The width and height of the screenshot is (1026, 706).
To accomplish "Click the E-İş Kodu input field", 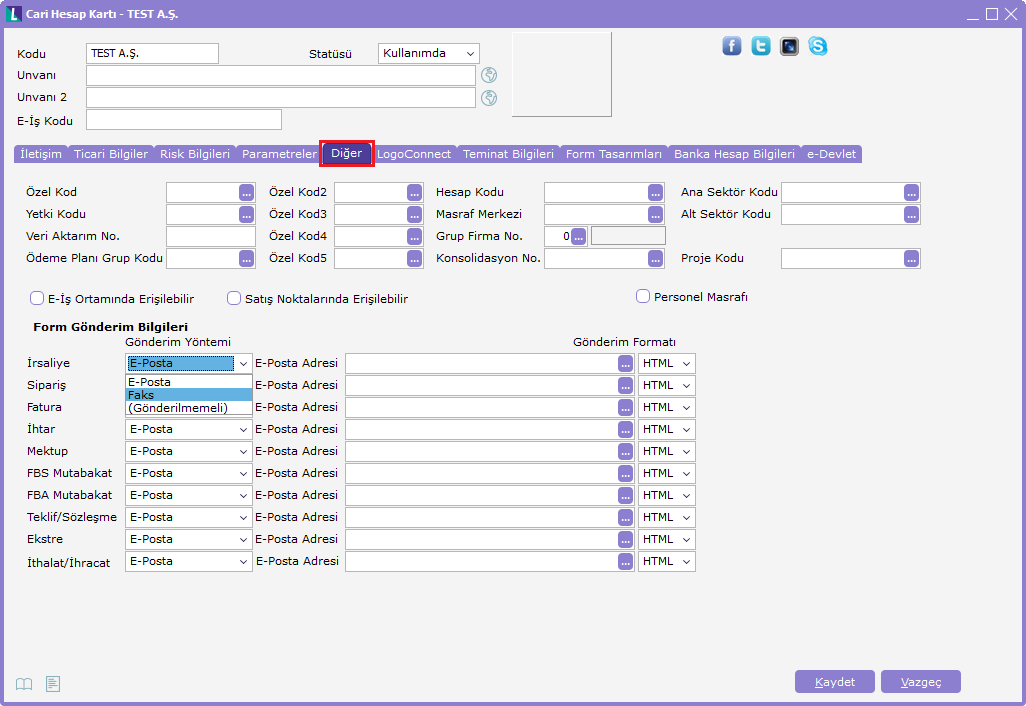I will pyautogui.click(x=184, y=120).
